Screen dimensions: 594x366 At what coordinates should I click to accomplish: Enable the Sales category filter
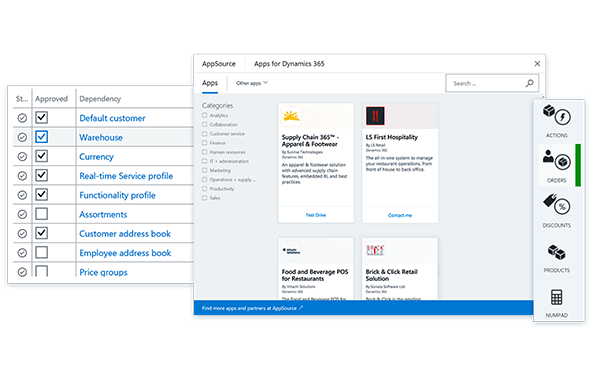pyautogui.click(x=205, y=198)
